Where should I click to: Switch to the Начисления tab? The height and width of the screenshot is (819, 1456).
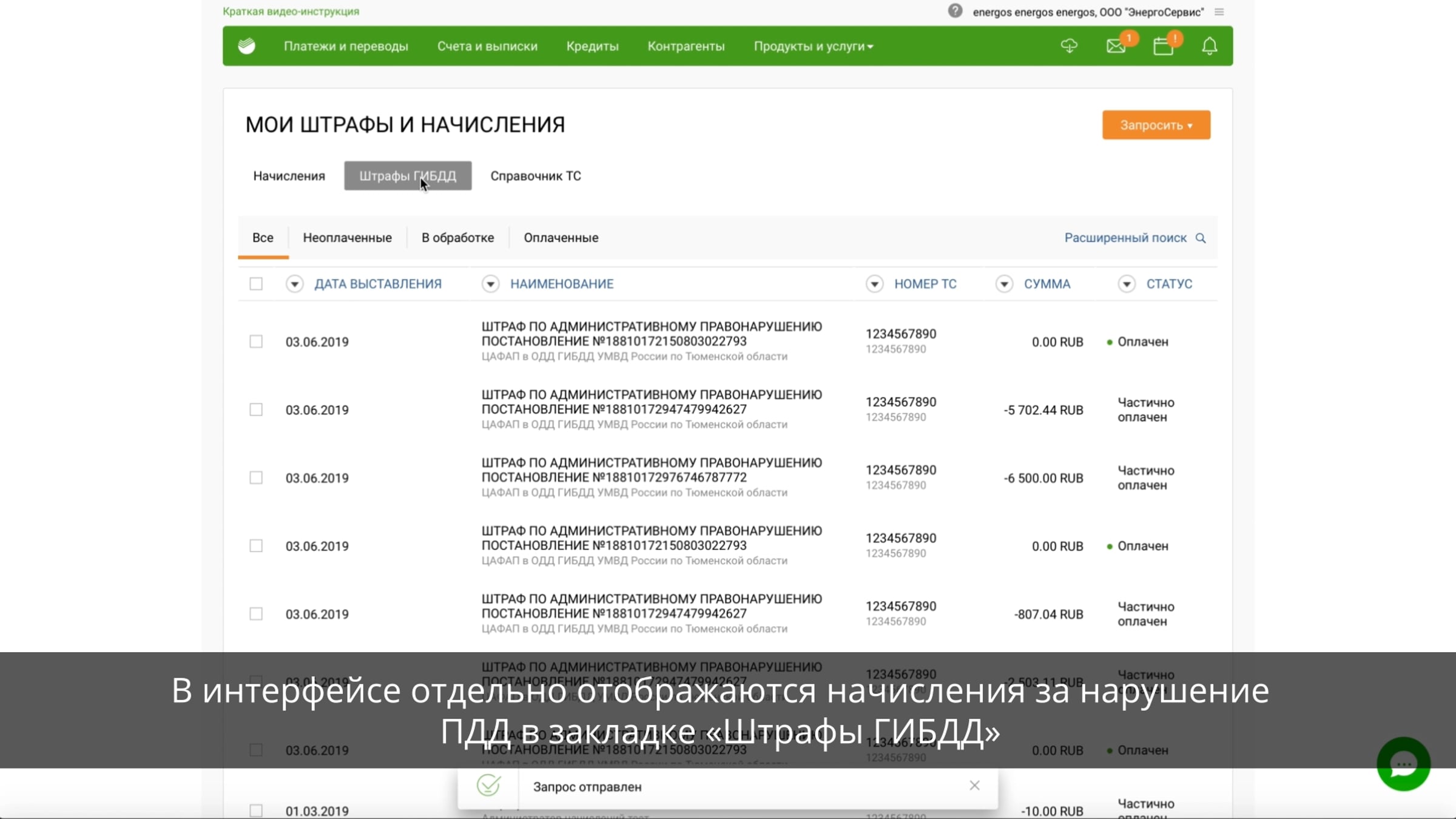coord(289,176)
